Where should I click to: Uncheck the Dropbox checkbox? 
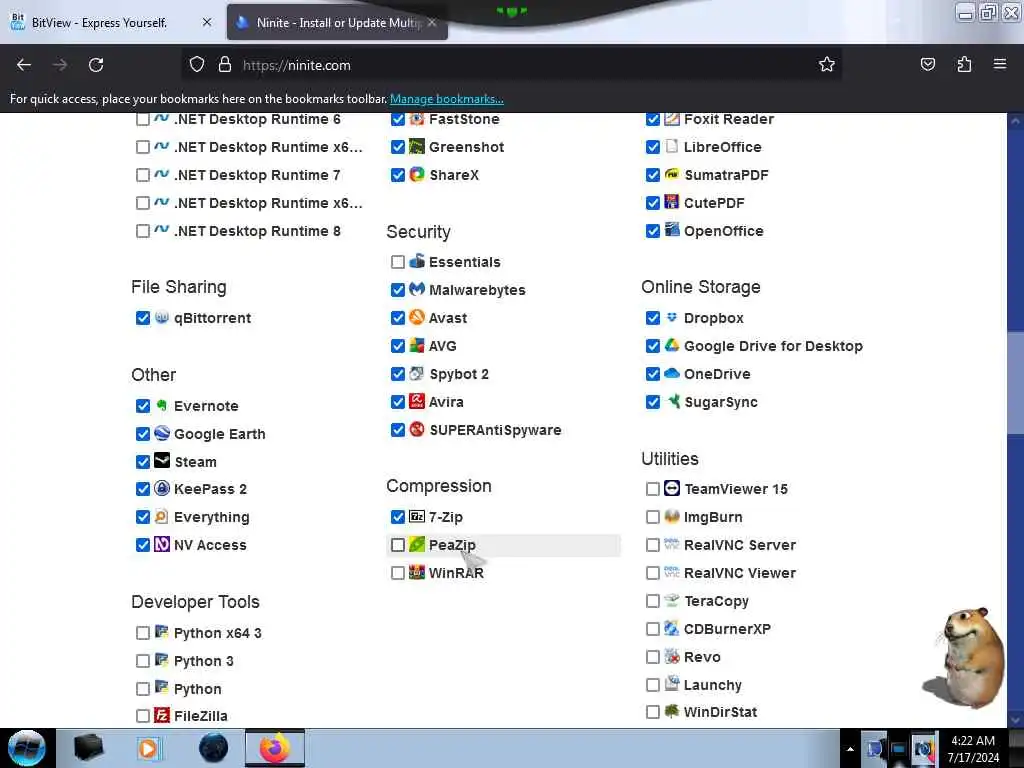pos(652,318)
